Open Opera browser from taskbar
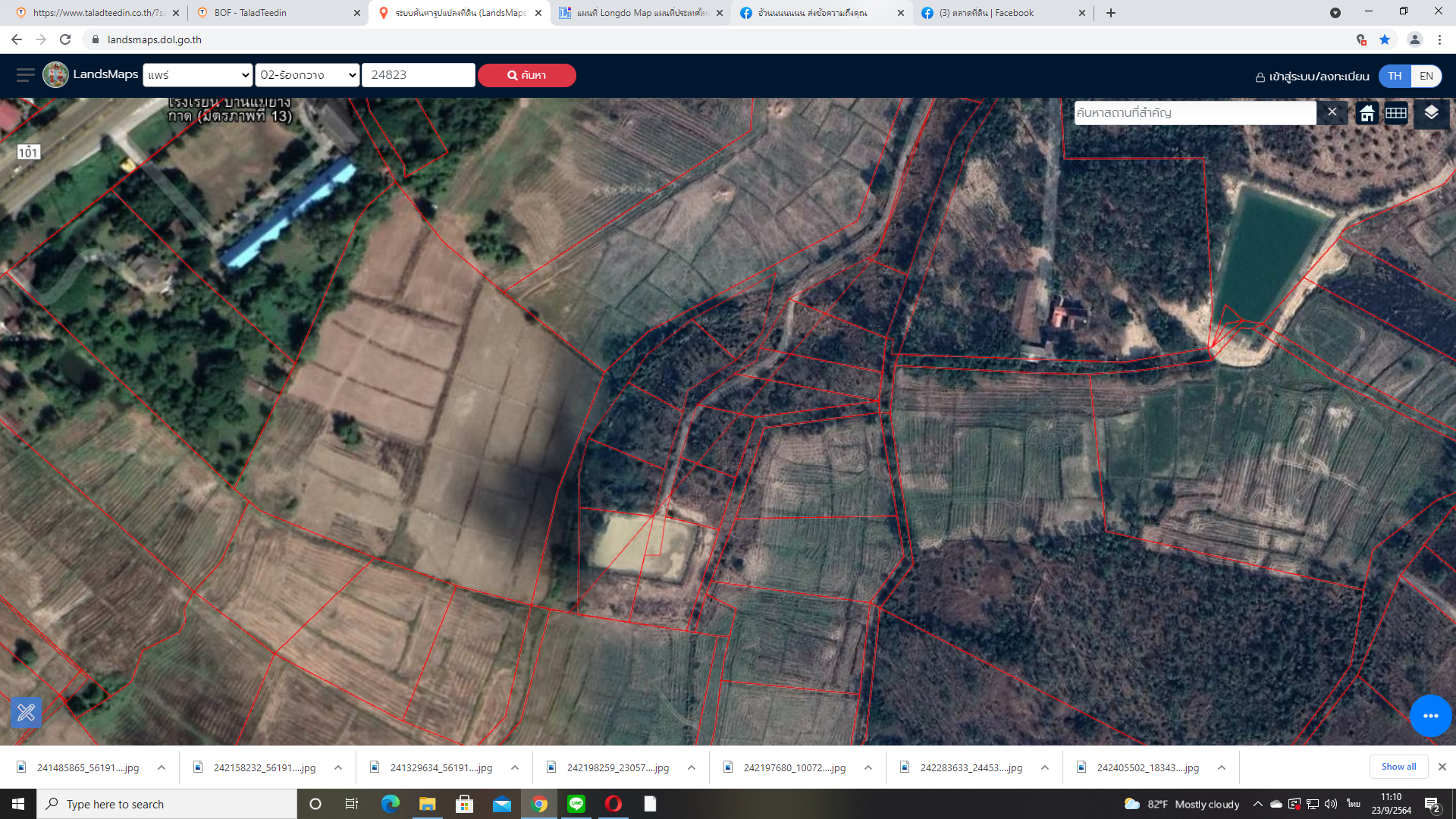The image size is (1456, 819). tap(613, 804)
